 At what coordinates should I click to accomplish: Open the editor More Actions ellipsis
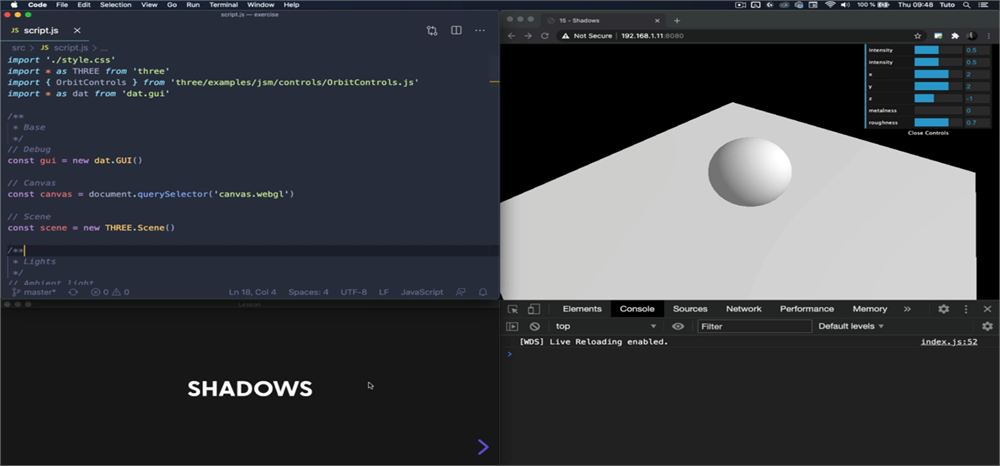(480, 31)
